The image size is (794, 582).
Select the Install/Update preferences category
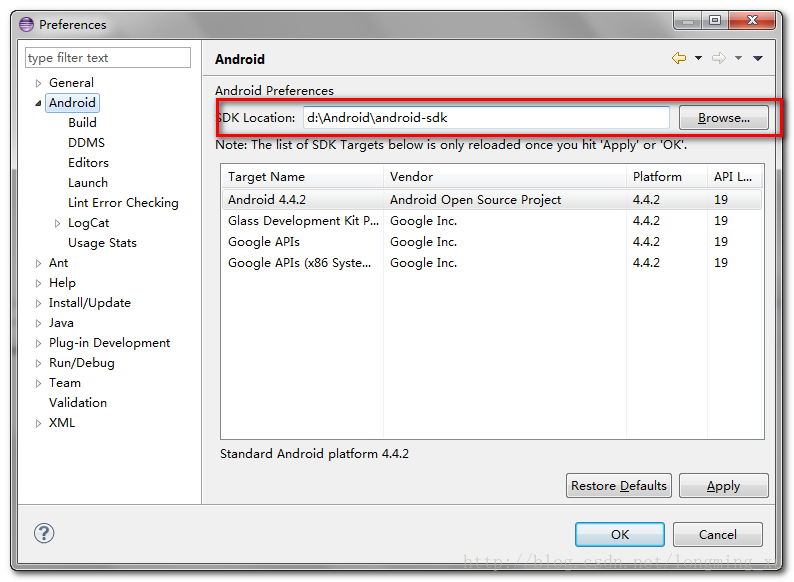click(90, 303)
